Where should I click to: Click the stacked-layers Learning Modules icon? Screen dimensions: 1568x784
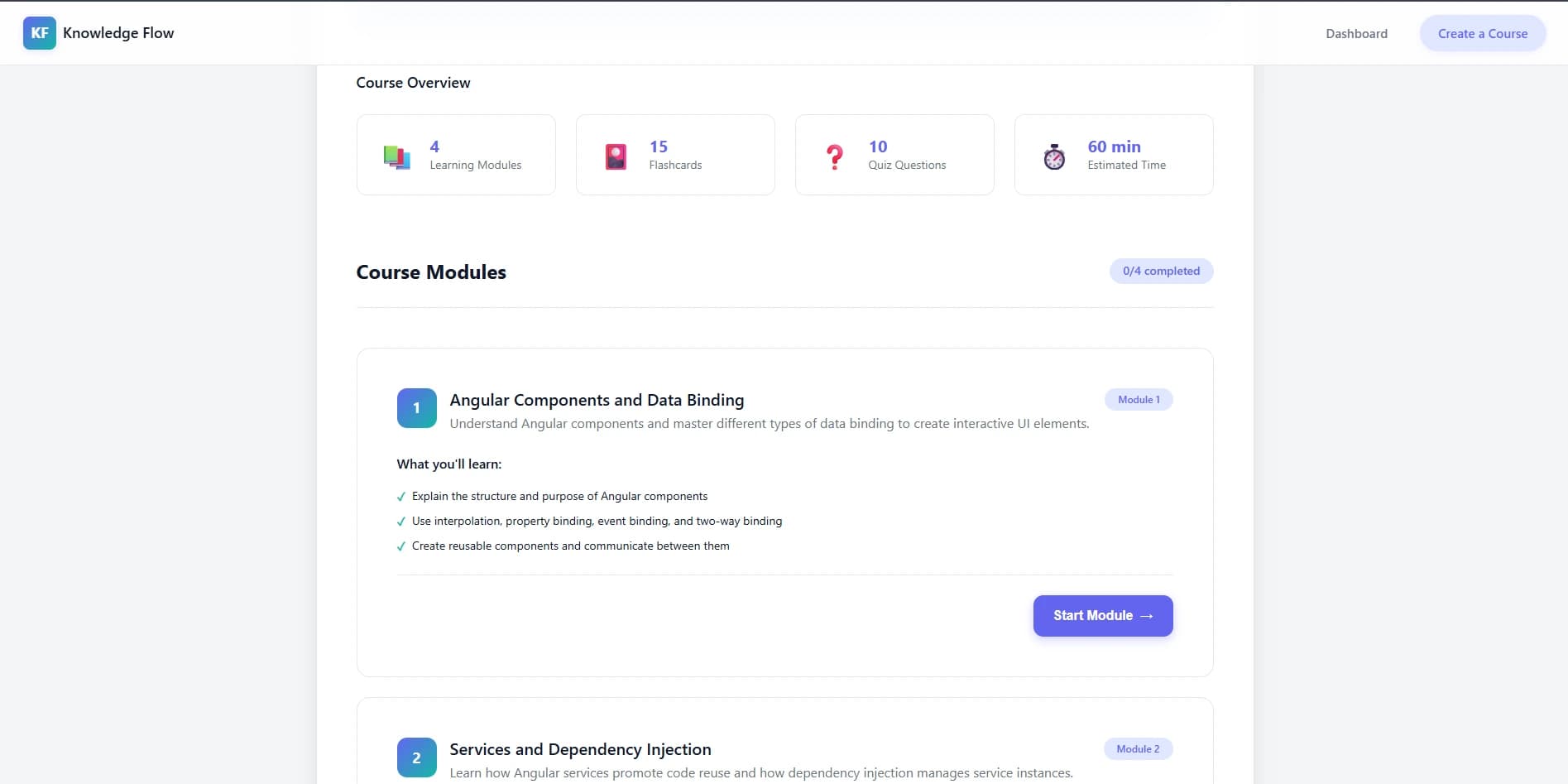point(396,156)
